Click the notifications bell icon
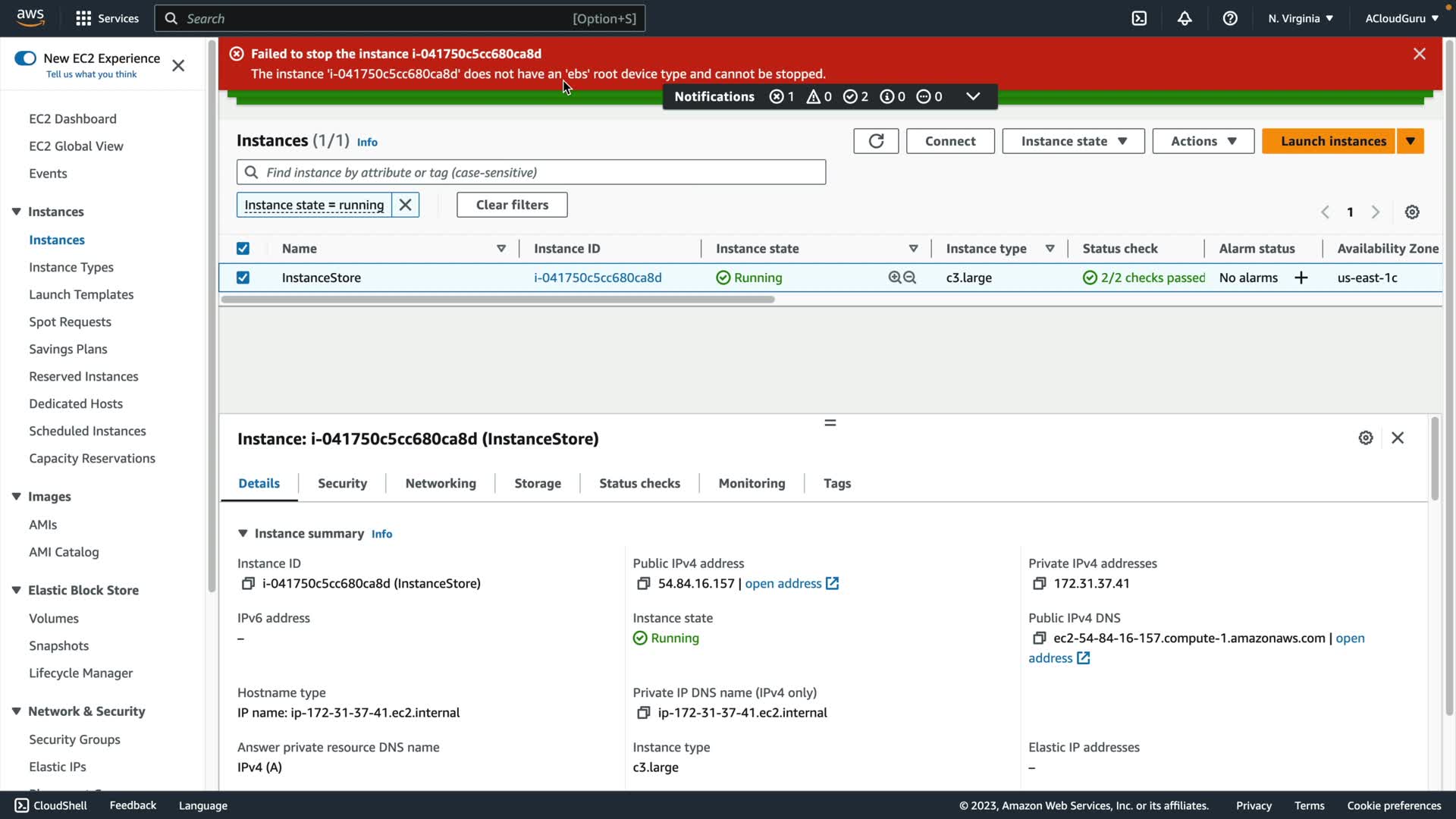This screenshot has width=1456, height=819. (x=1185, y=18)
